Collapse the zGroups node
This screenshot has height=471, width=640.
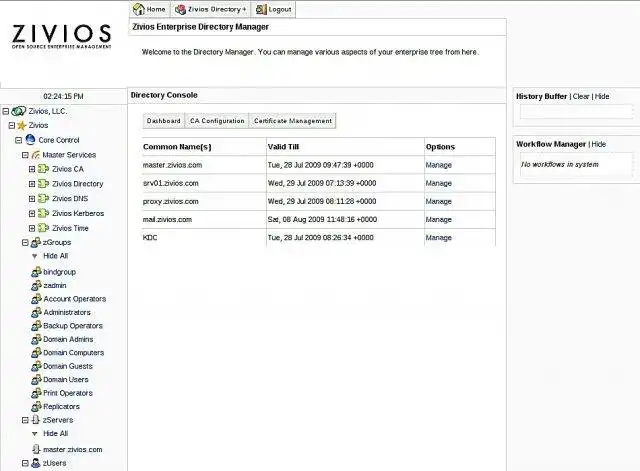click(x=25, y=243)
